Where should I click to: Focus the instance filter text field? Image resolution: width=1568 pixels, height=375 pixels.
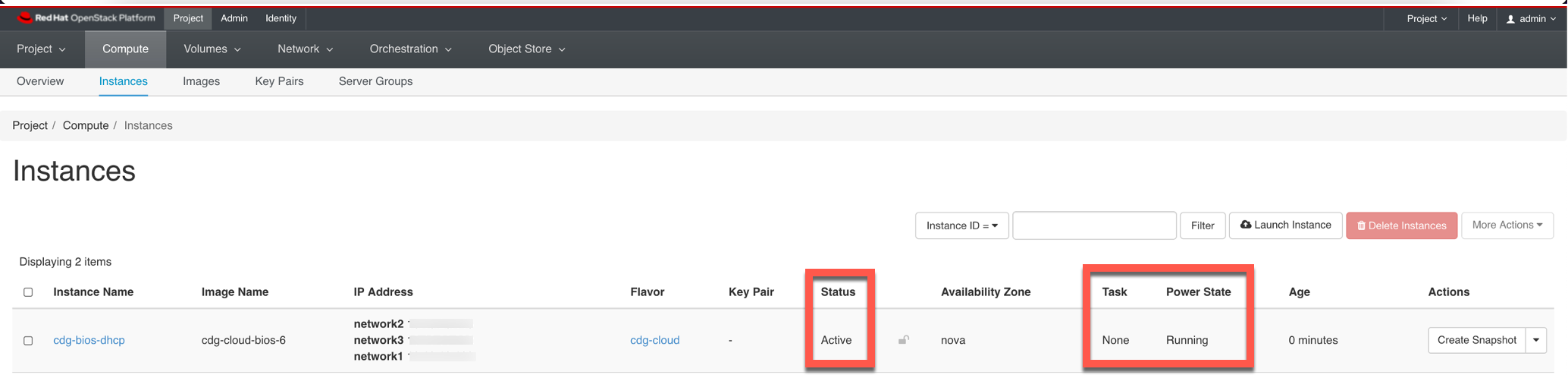pos(1094,225)
